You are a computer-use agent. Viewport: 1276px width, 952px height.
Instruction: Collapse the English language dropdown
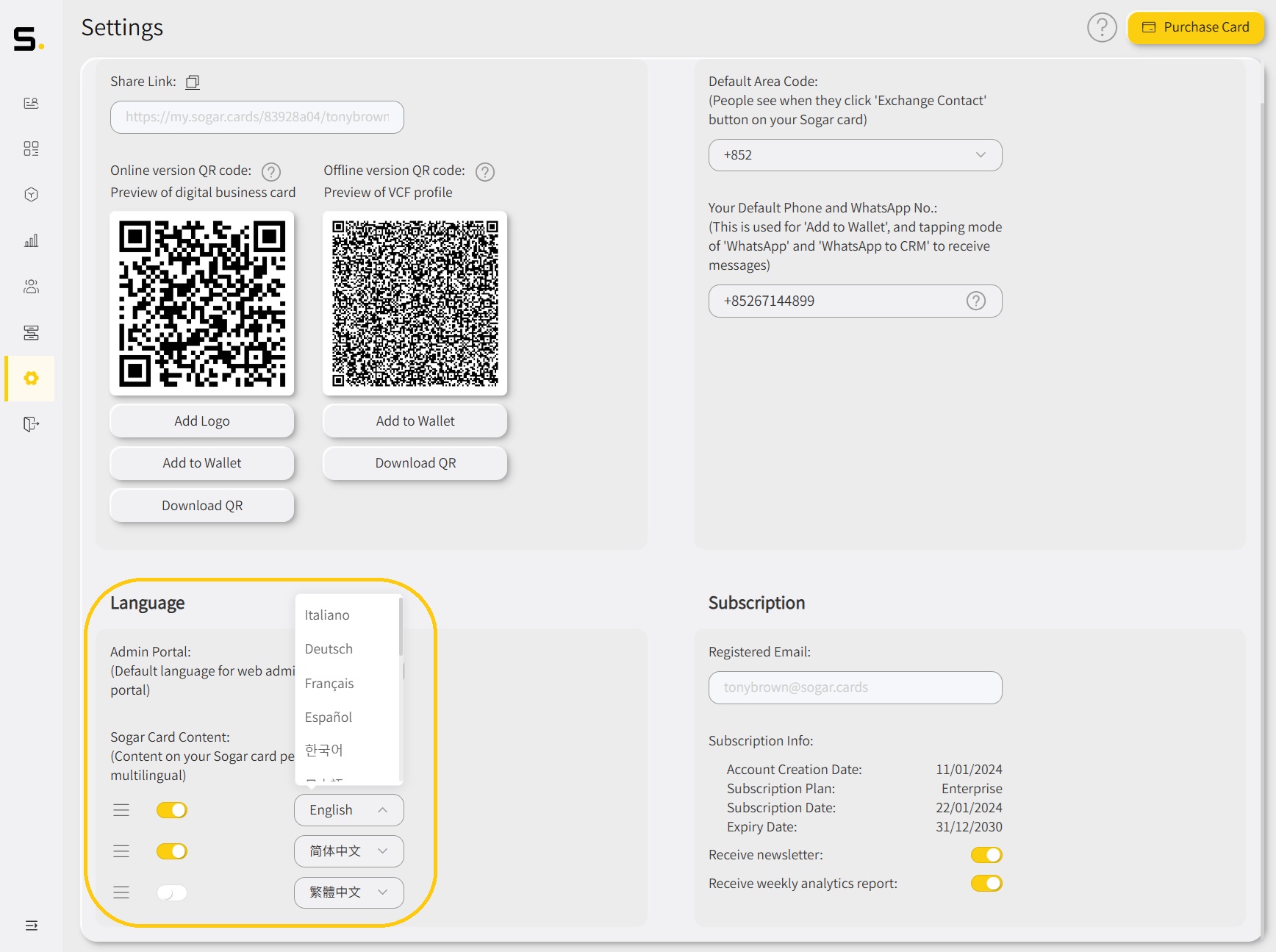click(348, 810)
